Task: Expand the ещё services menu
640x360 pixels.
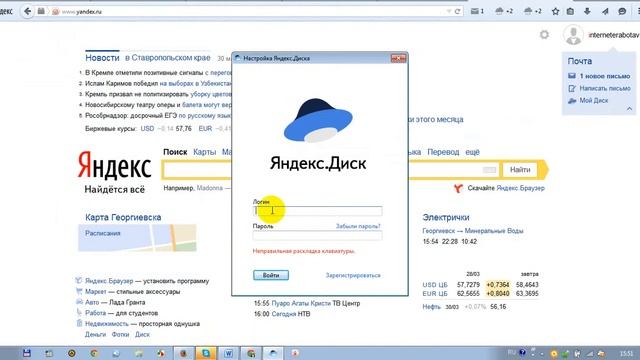Action: point(472,152)
